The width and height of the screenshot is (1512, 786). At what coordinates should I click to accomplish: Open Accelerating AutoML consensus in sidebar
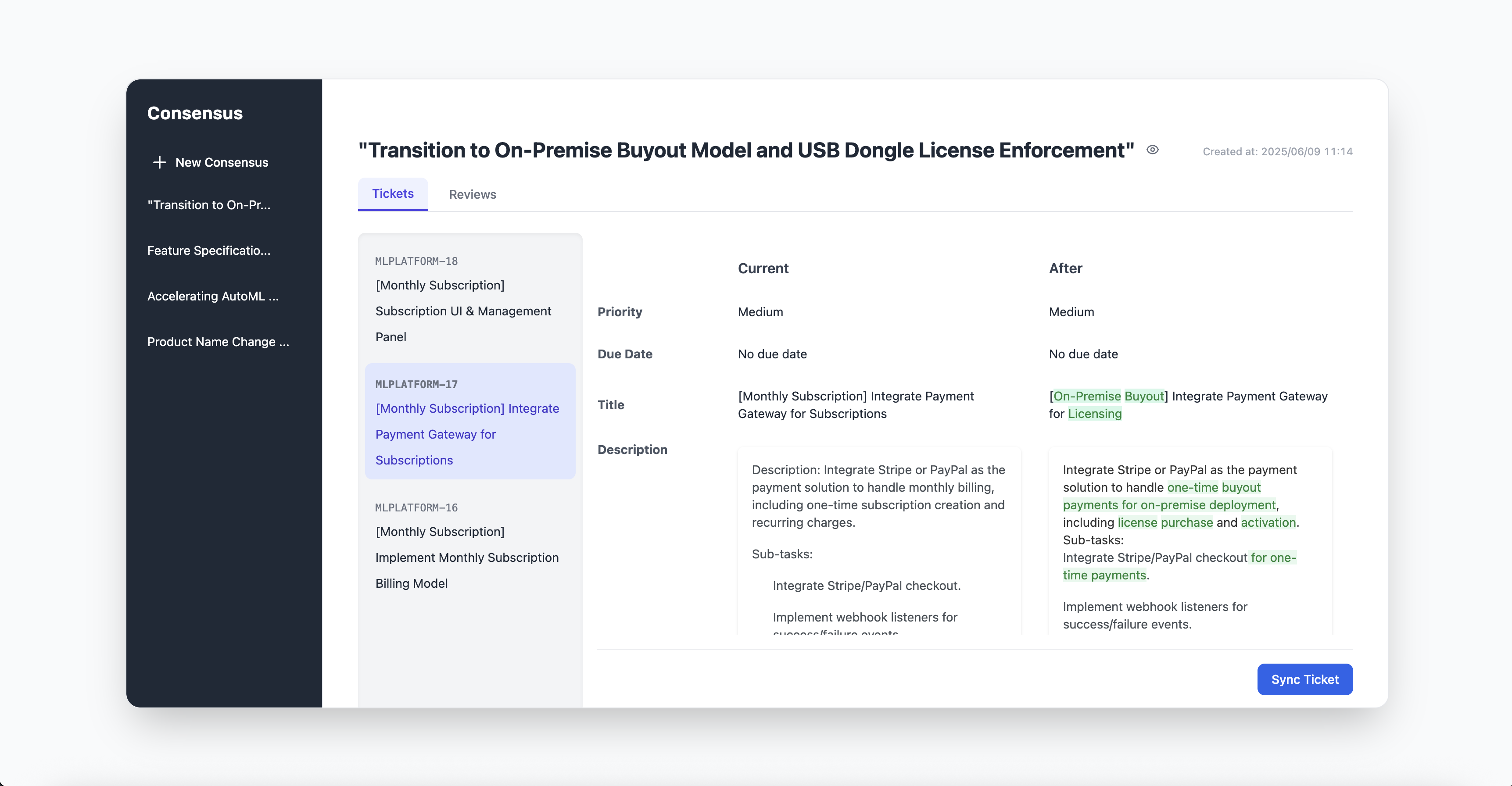click(212, 296)
